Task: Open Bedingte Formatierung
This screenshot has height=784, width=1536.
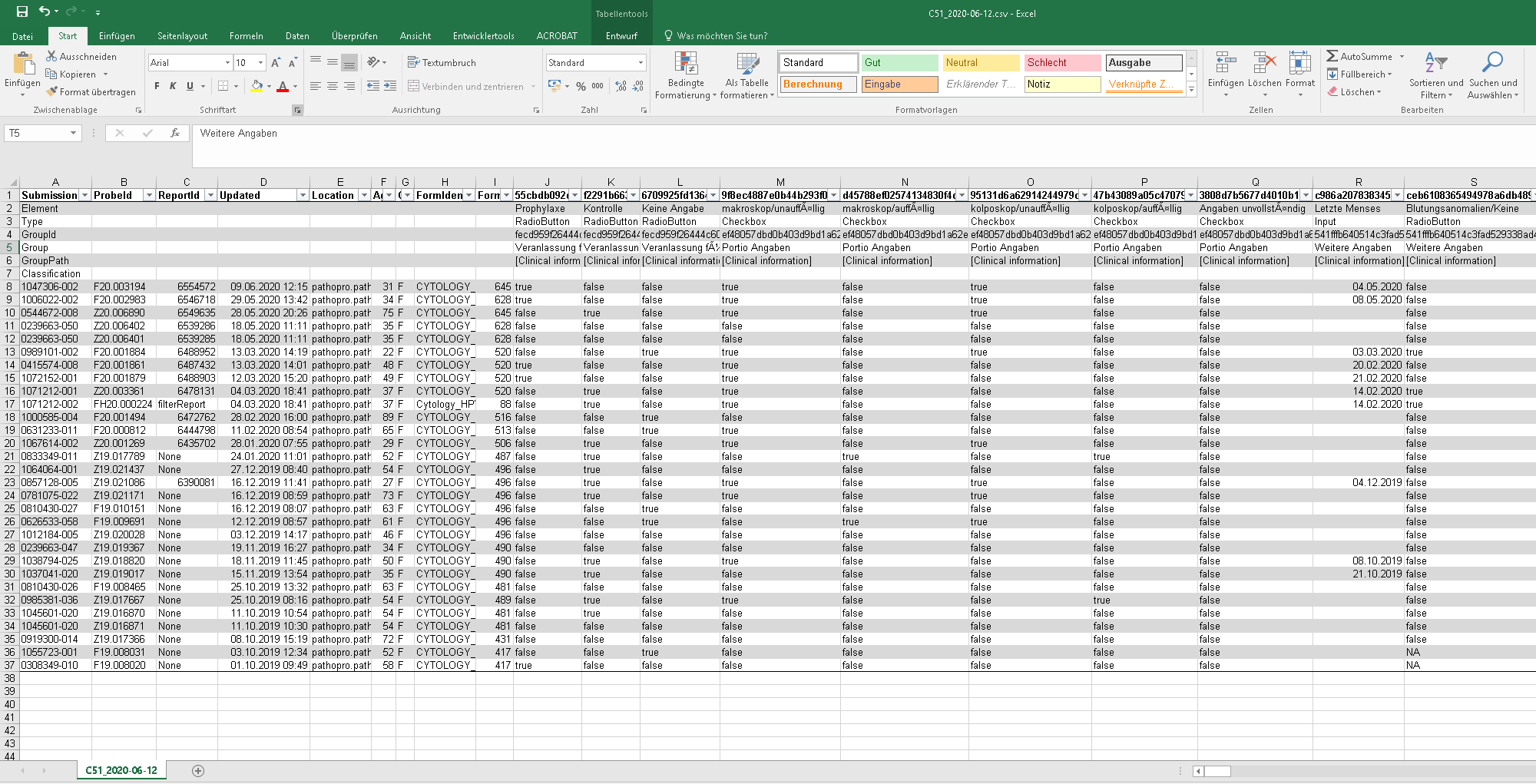Action: [x=685, y=75]
